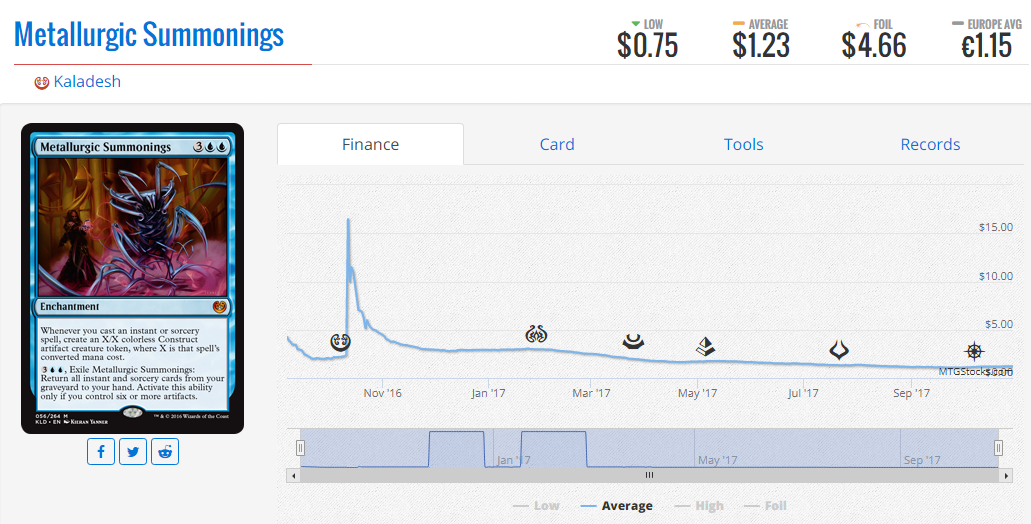This screenshot has width=1031, height=524.
Task: Open the Tools tab
Action: pos(744,144)
